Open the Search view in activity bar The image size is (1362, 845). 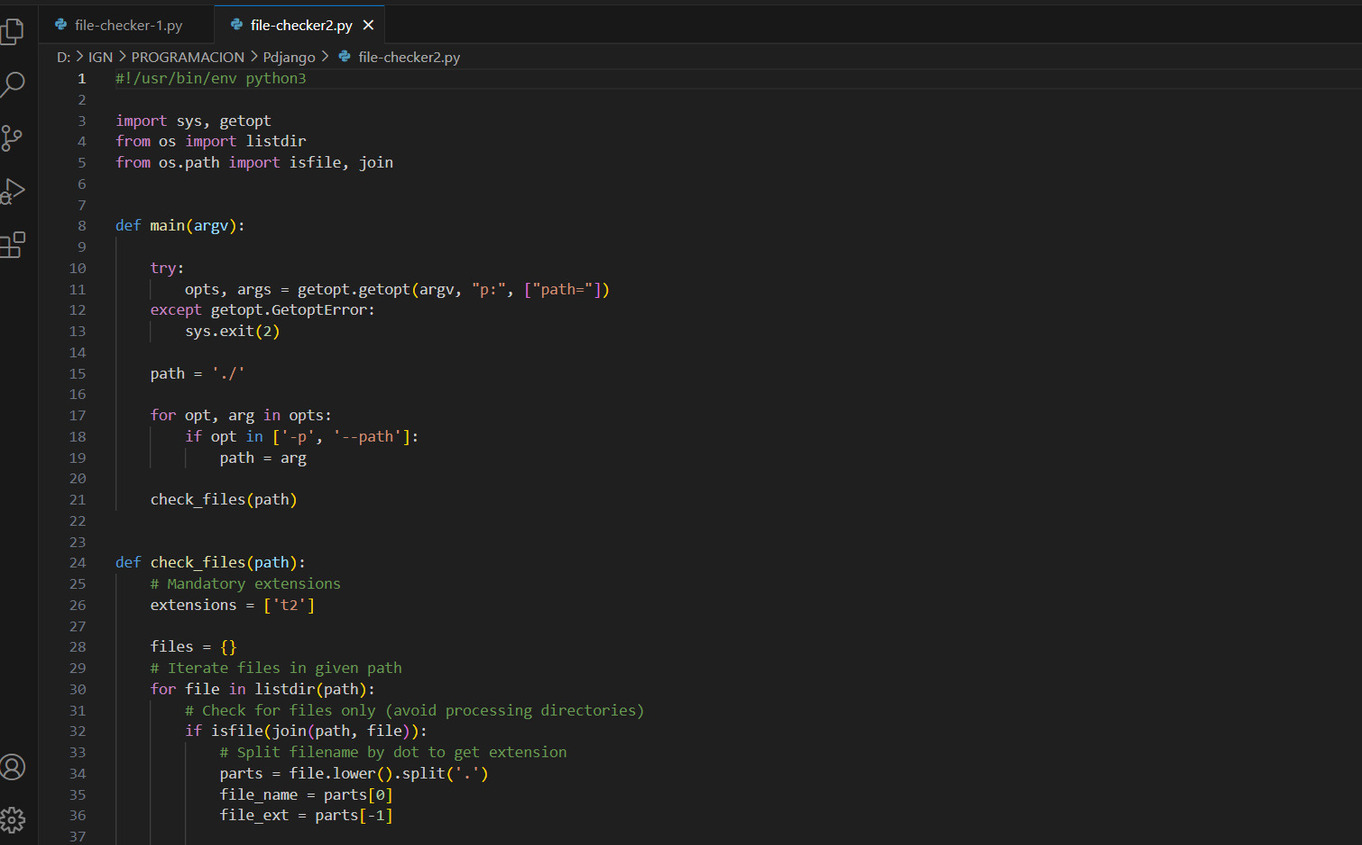click(12, 84)
